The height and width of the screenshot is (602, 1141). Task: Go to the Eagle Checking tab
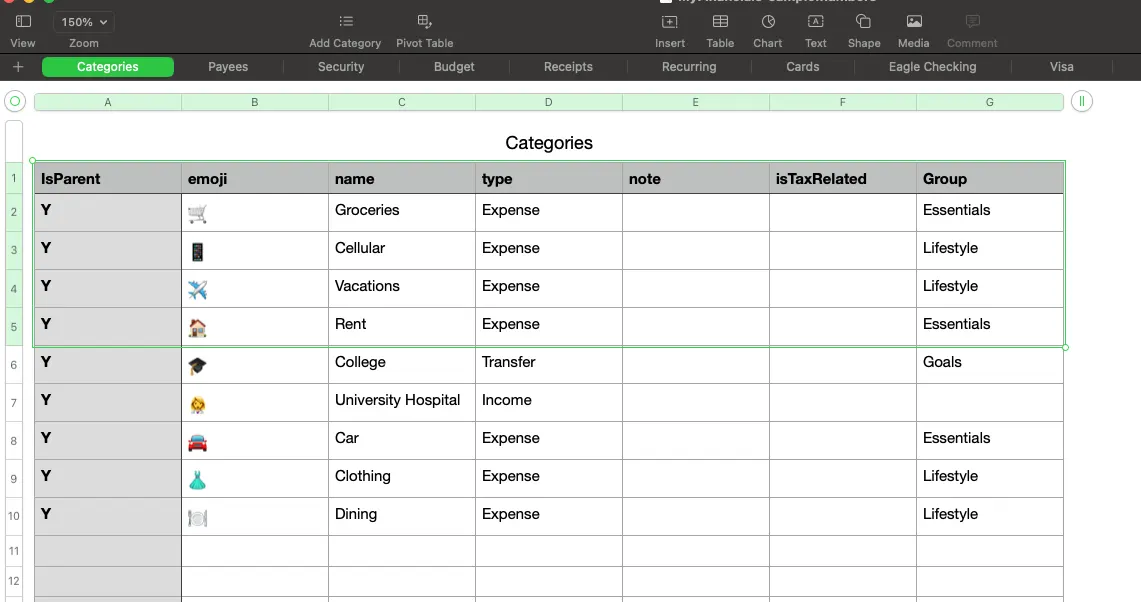pos(932,67)
